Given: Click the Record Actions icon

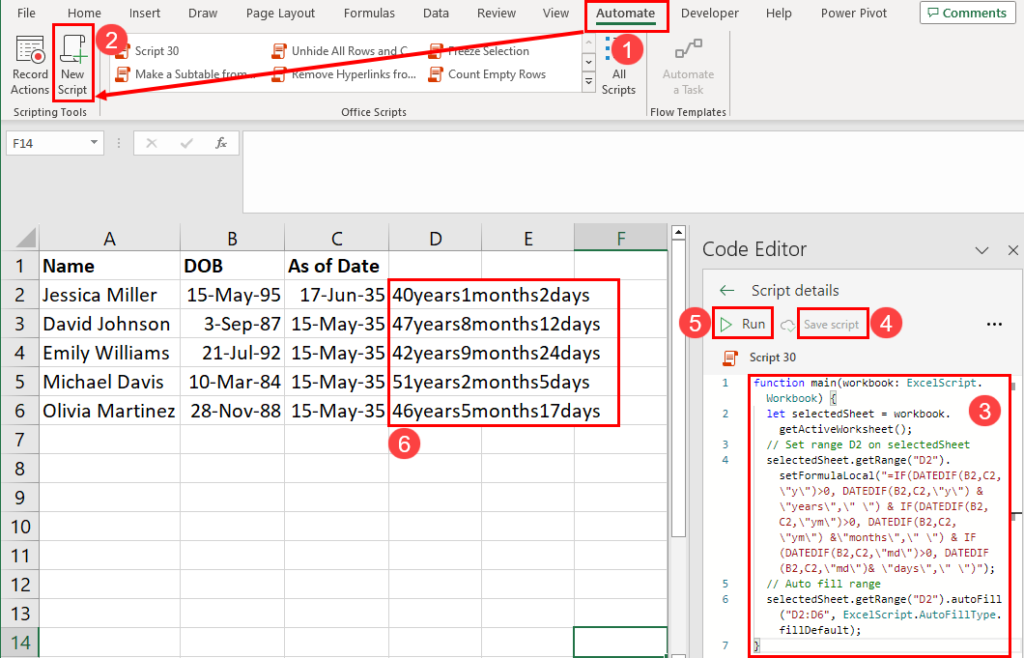Looking at the screenshot, I should 30,50.
